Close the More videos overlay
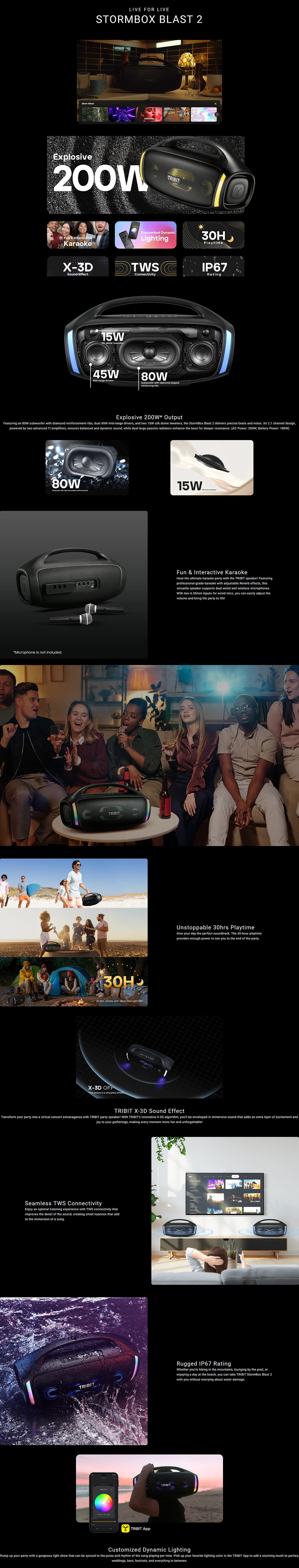The image size is (299, 1568). (x=215, y=103)
